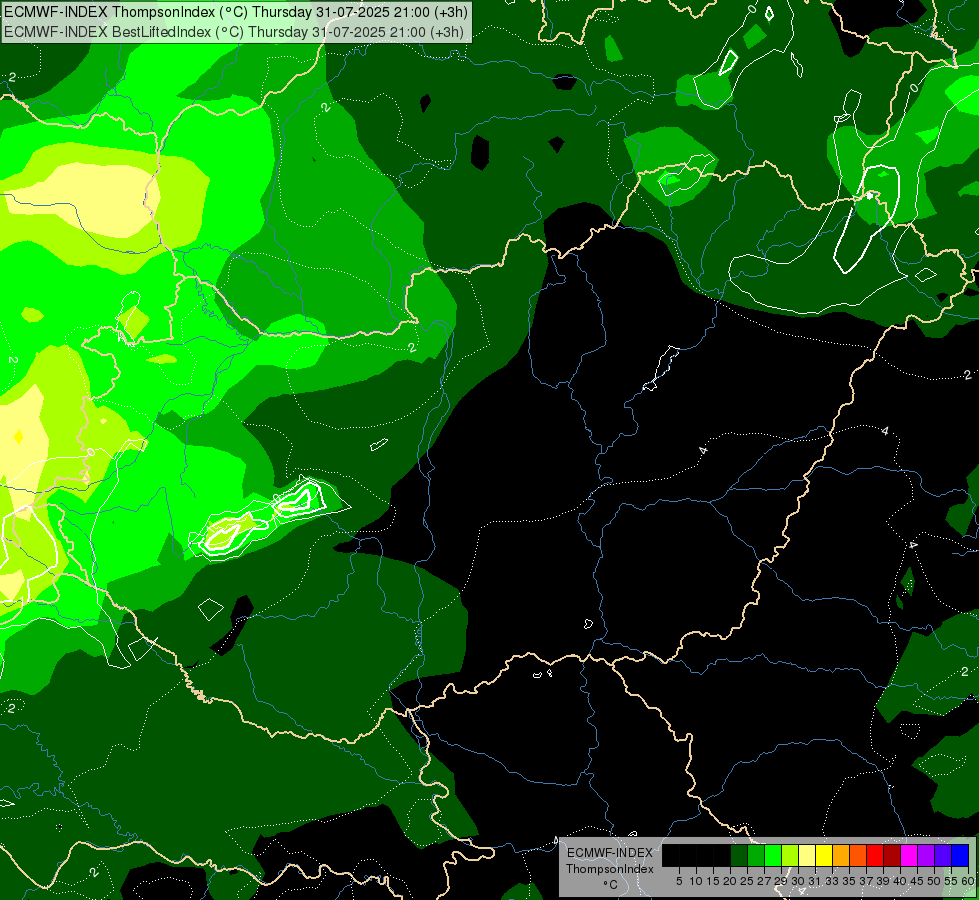The image size is (979, 900).
Task: Click the legend tick value 25
Action: click(x=747, y=881)
